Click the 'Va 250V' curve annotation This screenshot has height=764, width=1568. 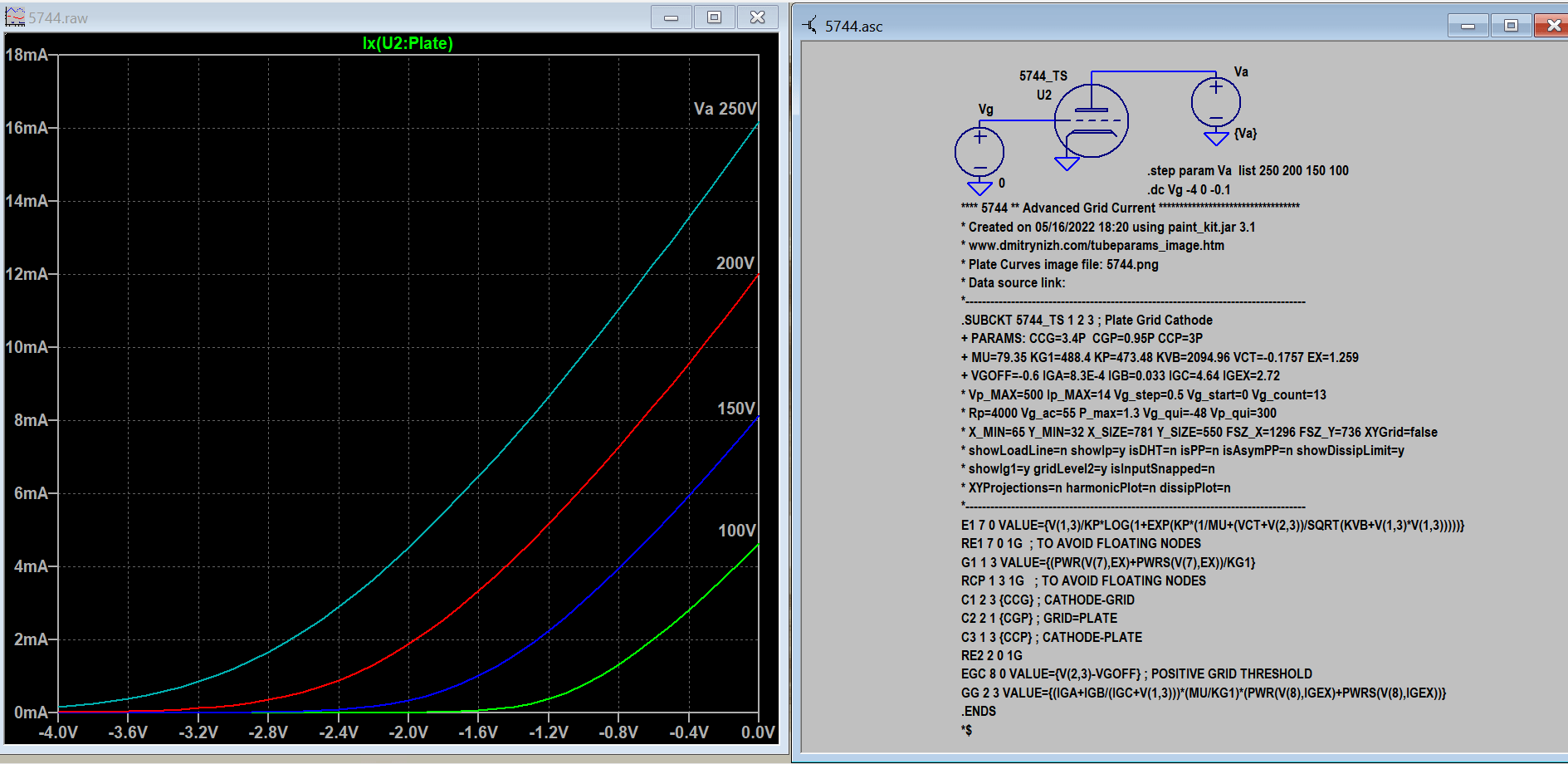click(x=725, y=109)
